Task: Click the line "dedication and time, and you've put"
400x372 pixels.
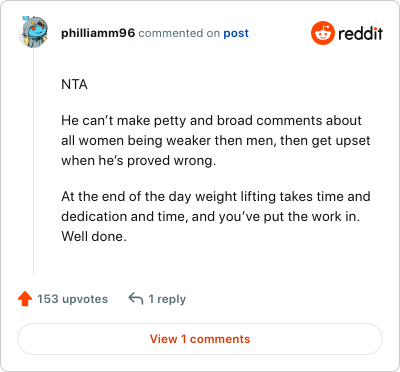Action: click(211, 217)
